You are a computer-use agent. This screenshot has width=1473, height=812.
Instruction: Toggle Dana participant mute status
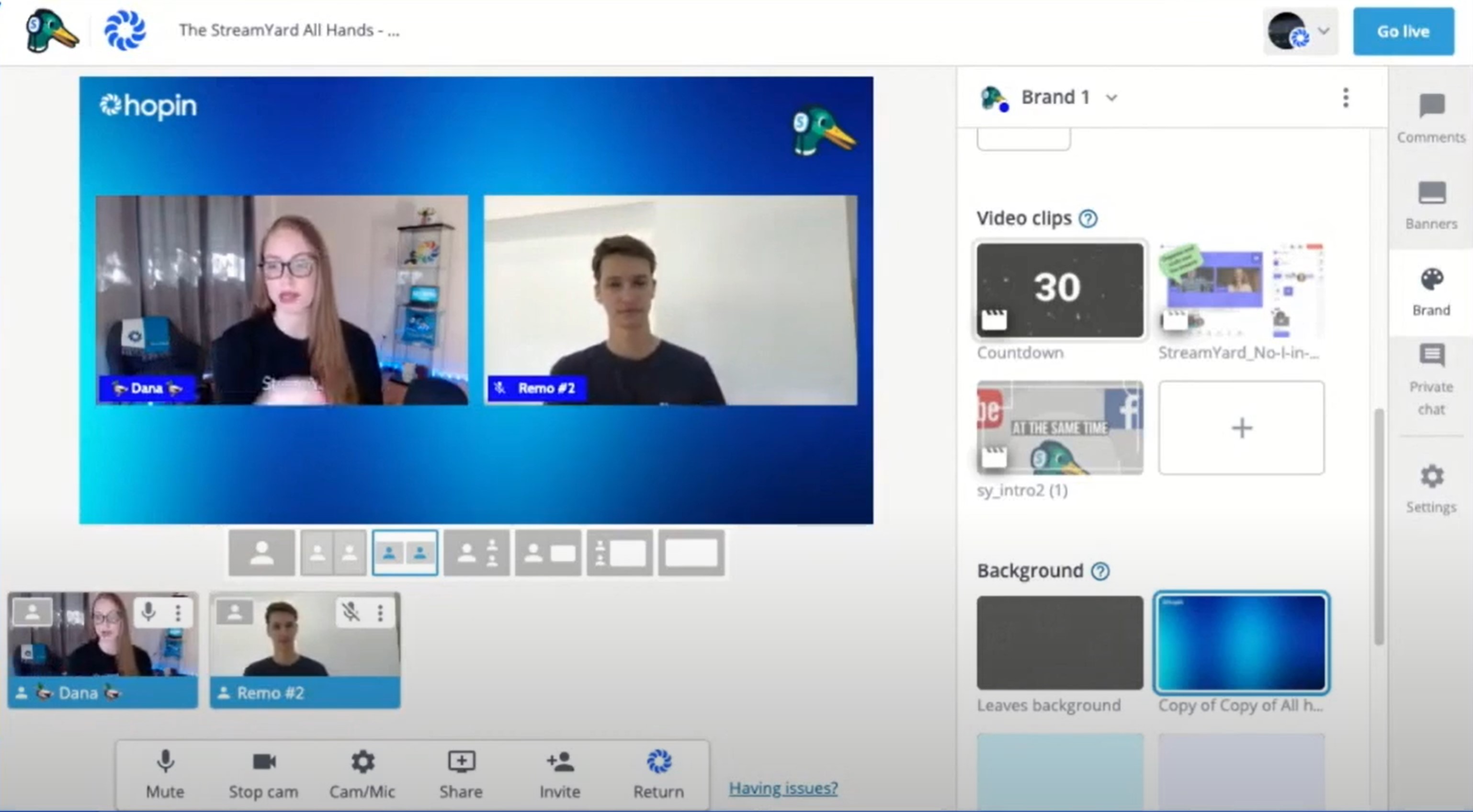point(147,611)
